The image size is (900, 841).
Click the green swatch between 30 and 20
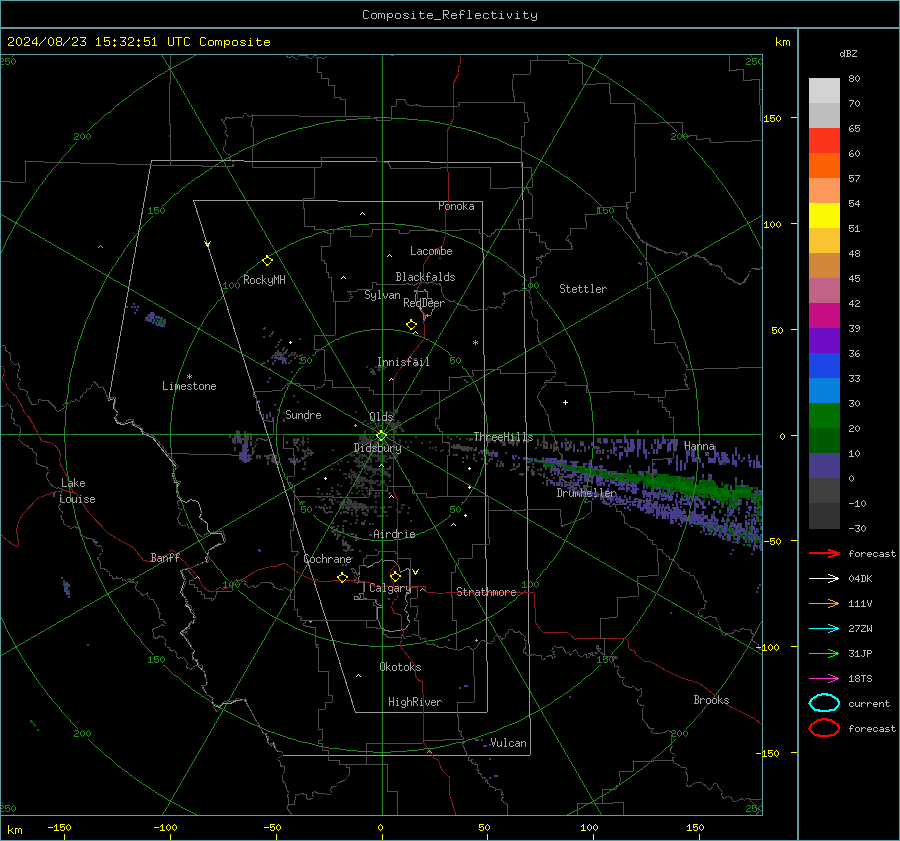824,416
